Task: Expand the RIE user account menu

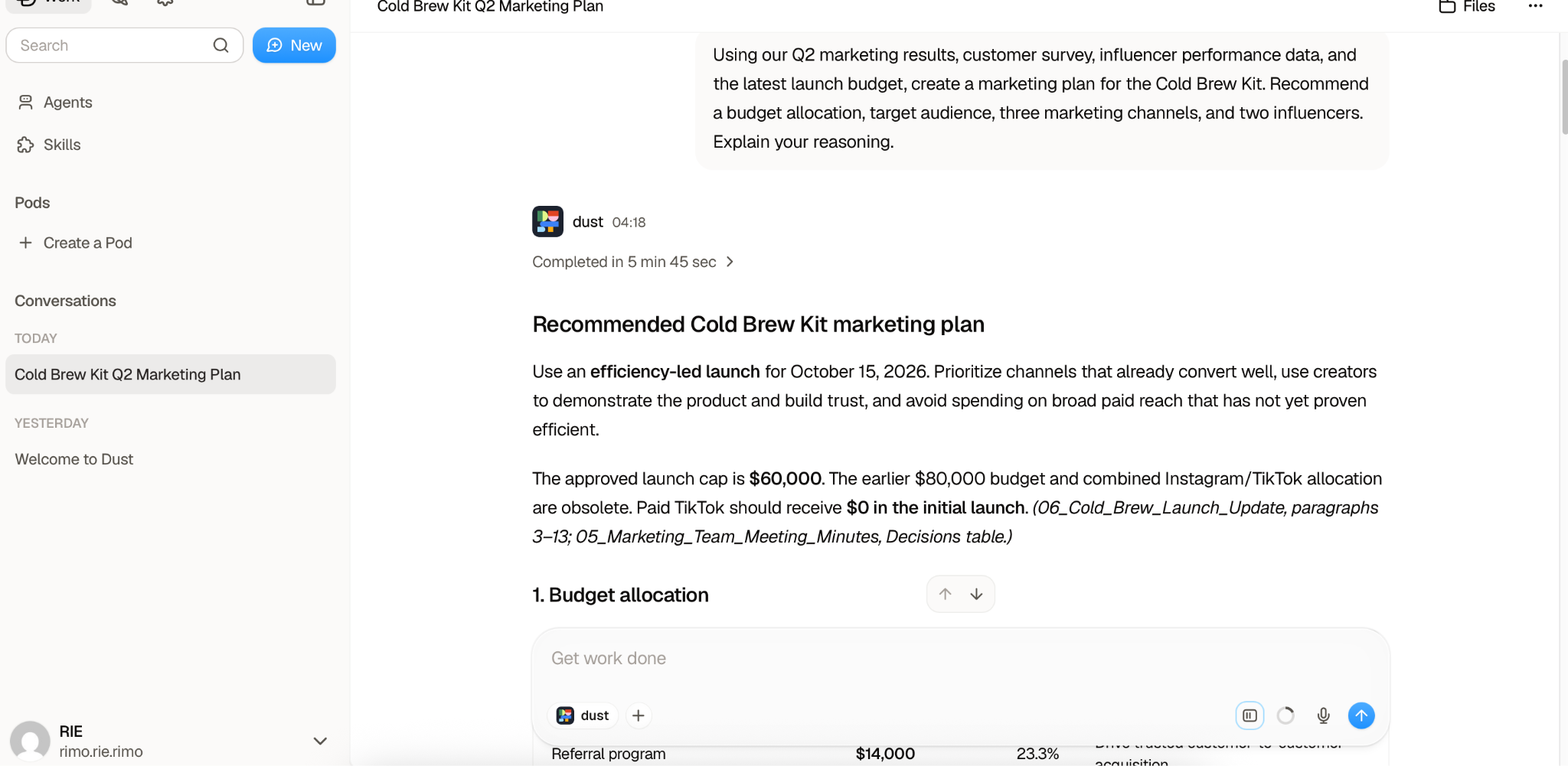Action: point(320,741)
